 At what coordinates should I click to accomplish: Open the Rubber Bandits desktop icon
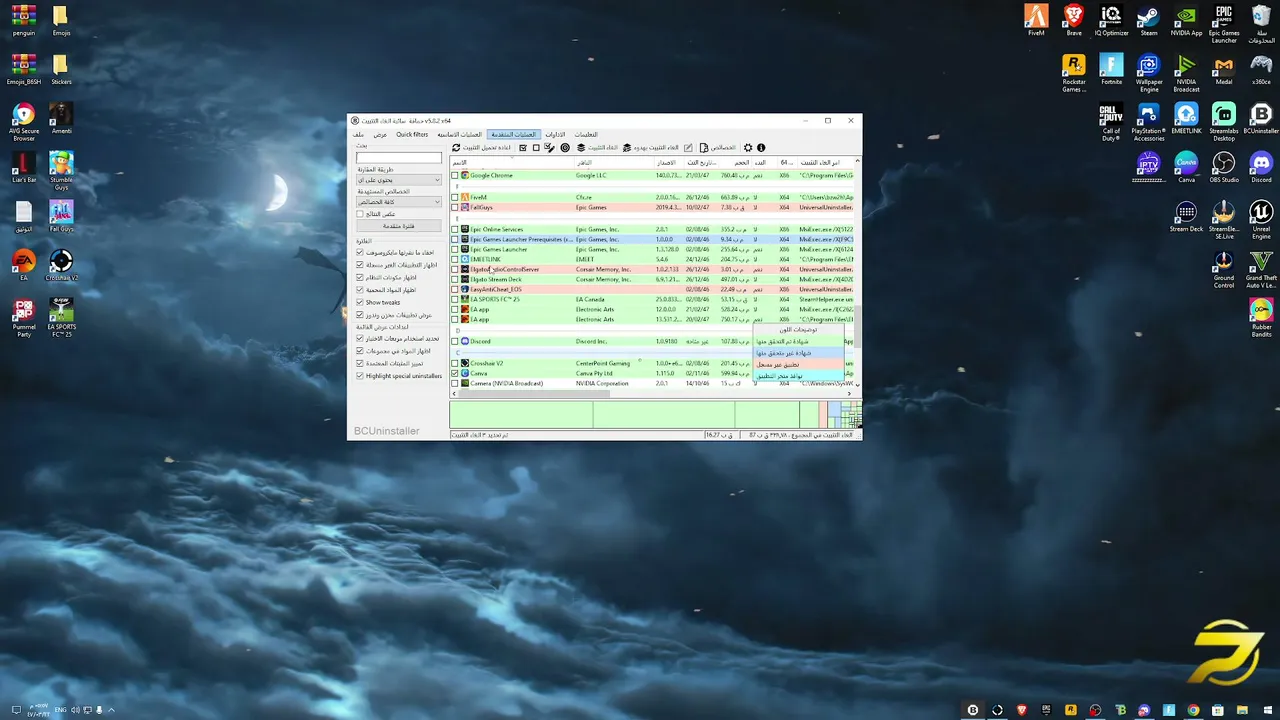1262,318
